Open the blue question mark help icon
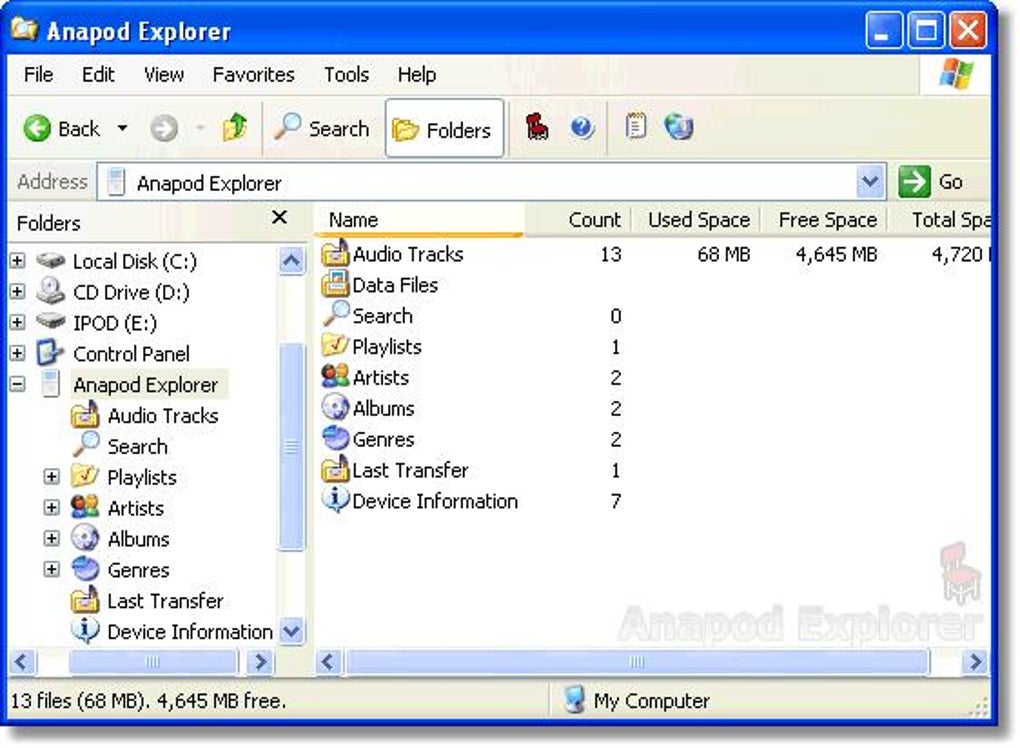1020x748 pixels. 582,127
